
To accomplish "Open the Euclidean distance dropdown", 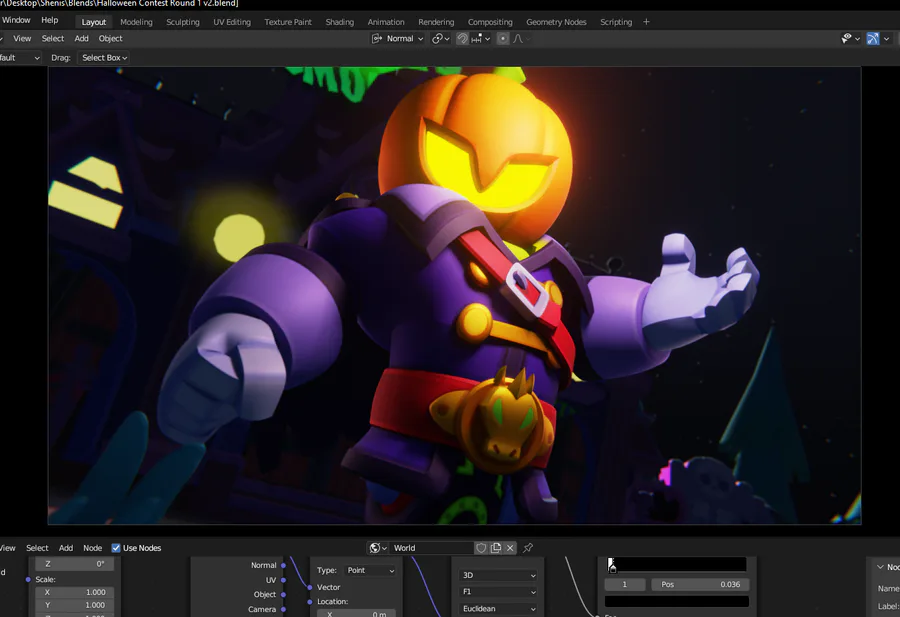I will coord(498,608).
